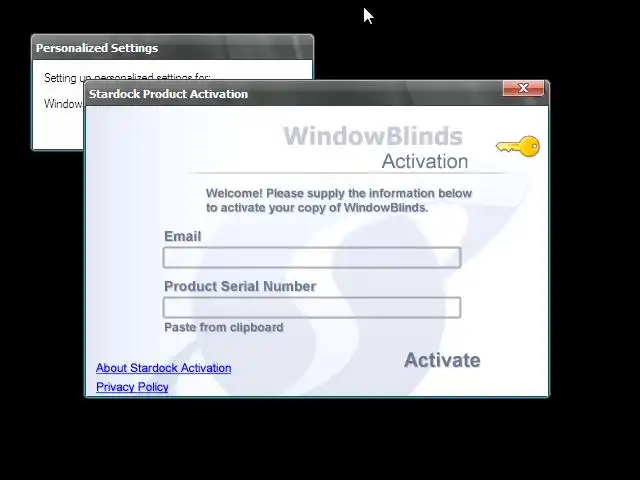The image size is (640, 480).
Task: Select the Stardock Product Activation title bar
Action: [294, 94]
